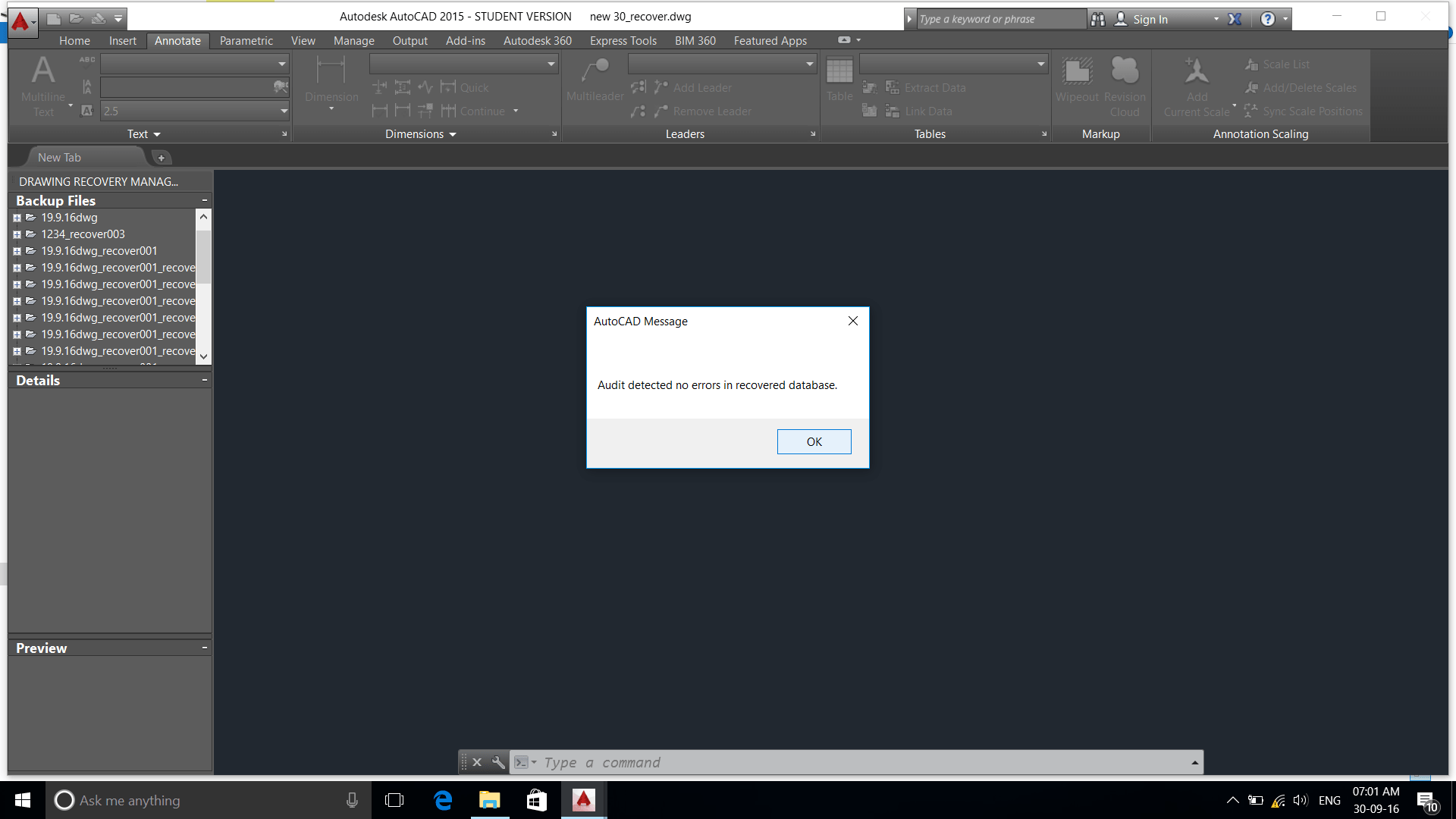This screenshot has width=1456, height=819.
Task: Collapse the Details section
Action: [x=205, y=380]
